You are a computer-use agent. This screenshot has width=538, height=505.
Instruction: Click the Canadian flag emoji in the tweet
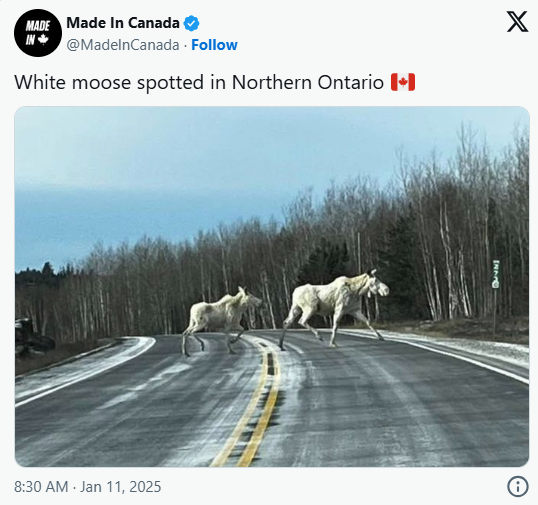pyautogui.click(x=403, y=82)
